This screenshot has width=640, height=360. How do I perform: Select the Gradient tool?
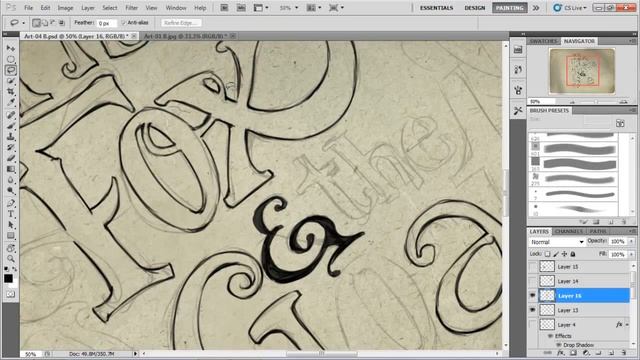[x=11, y=169]
